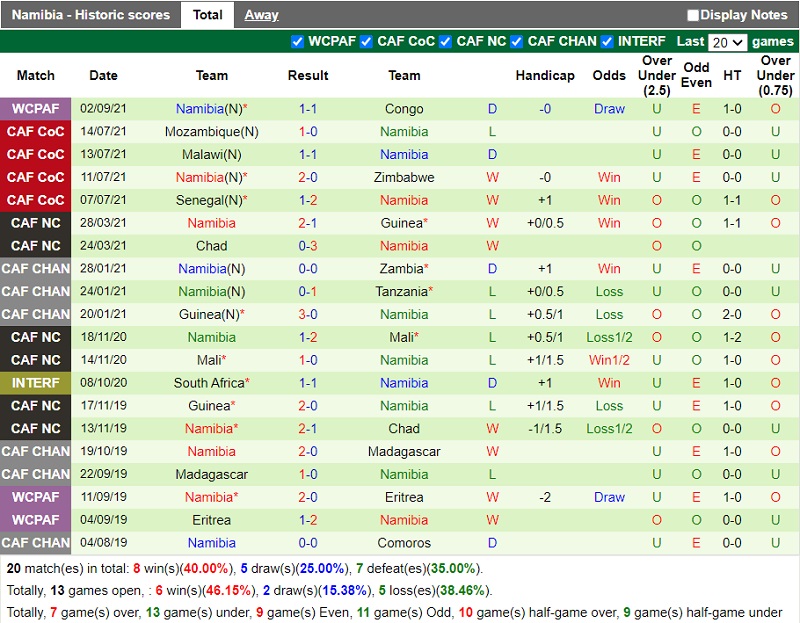Click the Over Under (0.75) column header
This screenshot has width=800, height=623.
click(x=775, y=76)
